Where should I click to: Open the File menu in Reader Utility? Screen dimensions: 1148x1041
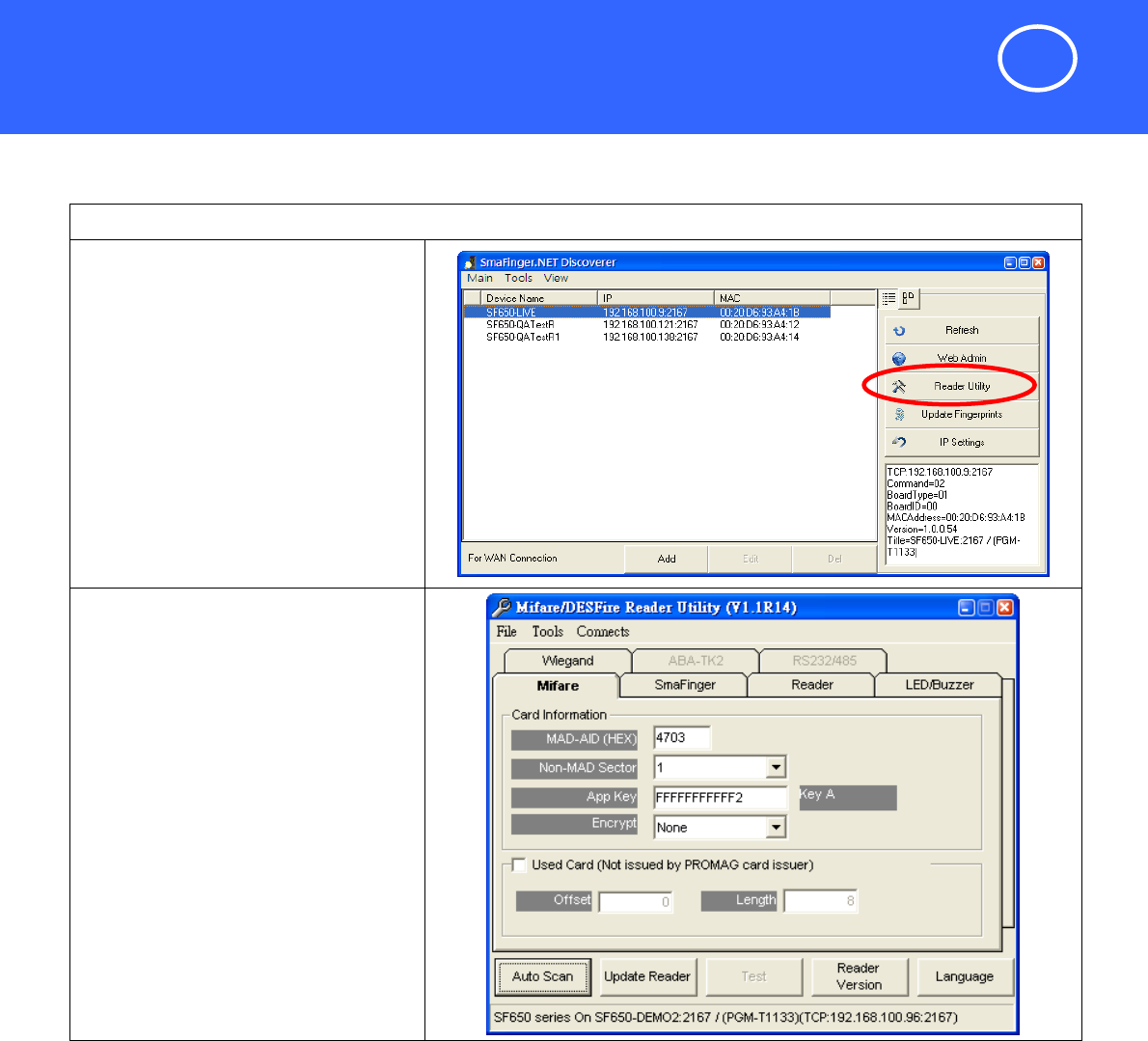click(506, 632)
